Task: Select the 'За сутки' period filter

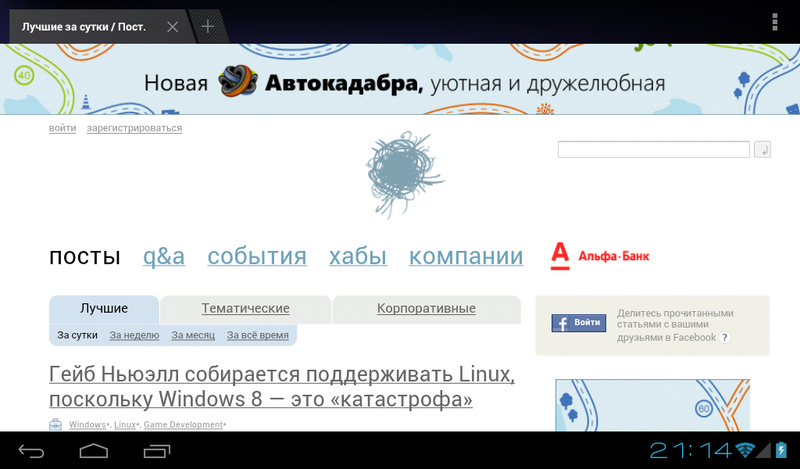Action: pyautogui.click(x=77, y=335)
